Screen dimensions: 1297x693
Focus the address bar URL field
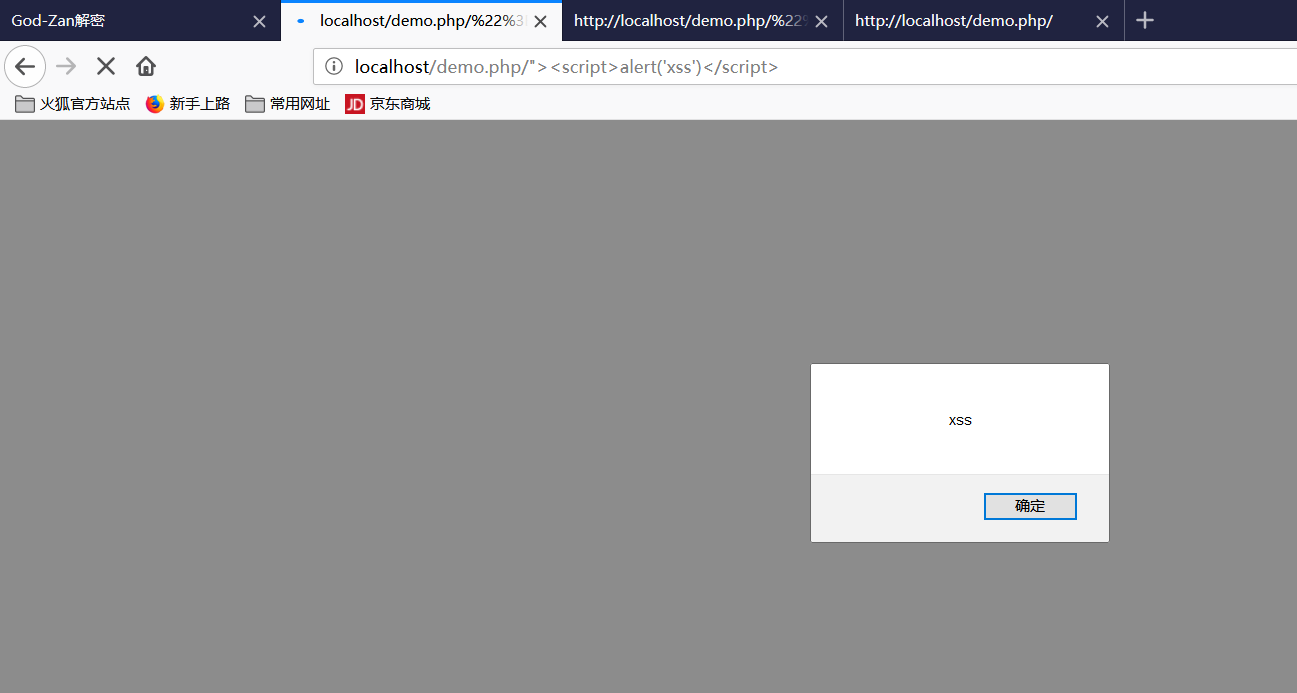(800, 67)
